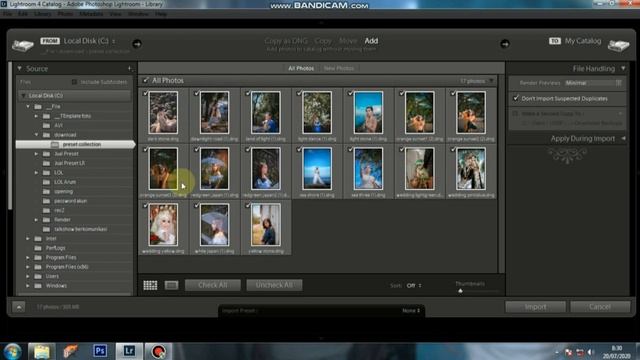This screenshot has width=640, height=360.
Task: Select the All Photos tab
Action: [301, 68]
